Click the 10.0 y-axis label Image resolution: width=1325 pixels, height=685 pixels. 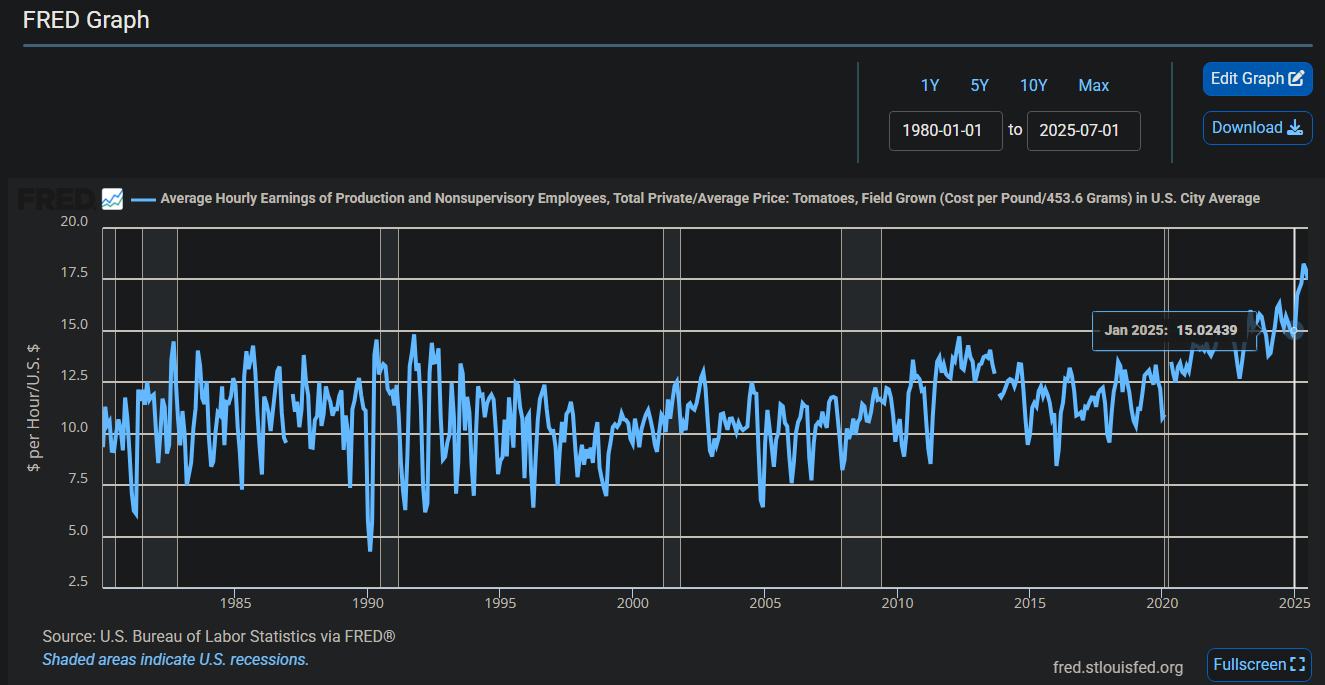[75, 428]
